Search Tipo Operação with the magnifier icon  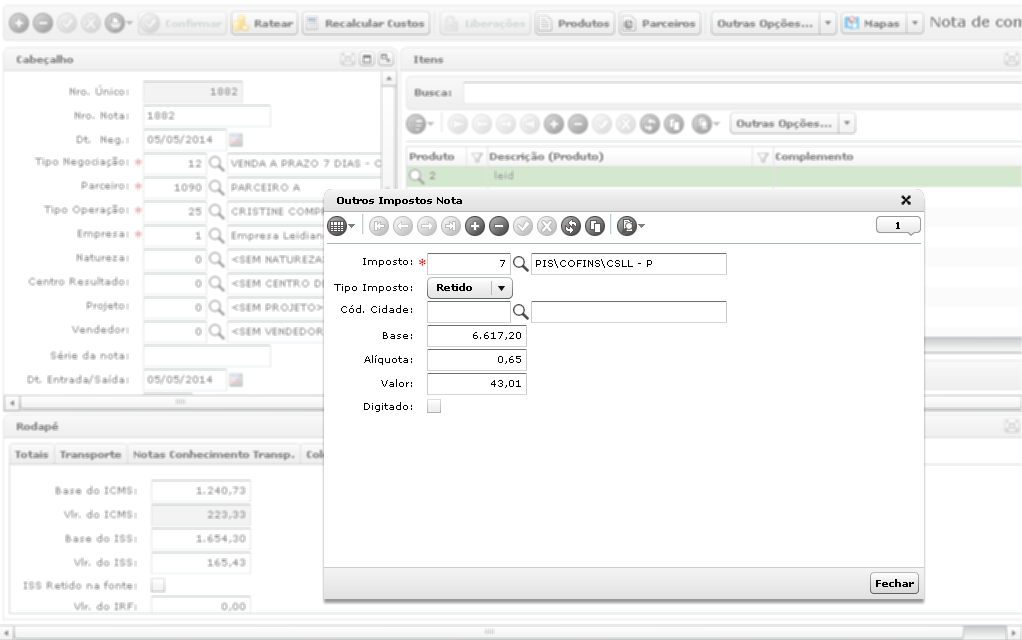pyautogui.click(x=216, y=212)
